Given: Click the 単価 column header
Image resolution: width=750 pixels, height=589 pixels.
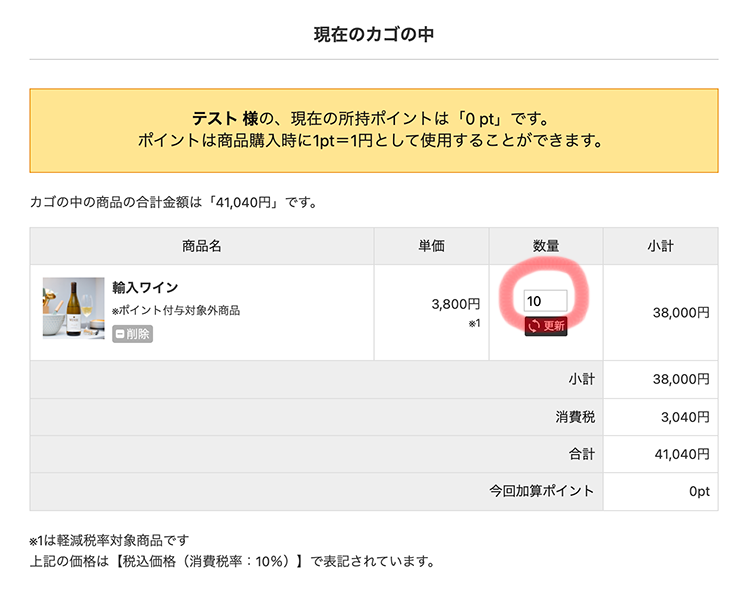Looking at the screenshot, I should click(431, 246).
